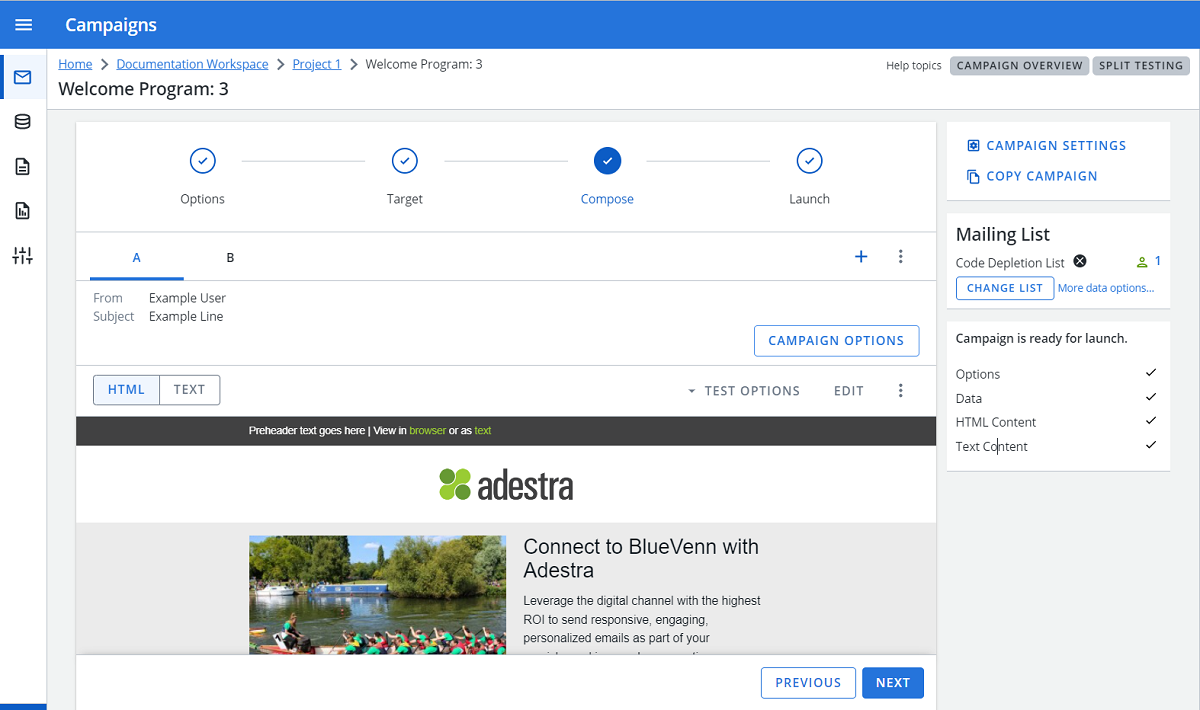This screenshot has width=1200, height=710.
Task: Switch to variant B tab
Action: click(x=230, y=258)
